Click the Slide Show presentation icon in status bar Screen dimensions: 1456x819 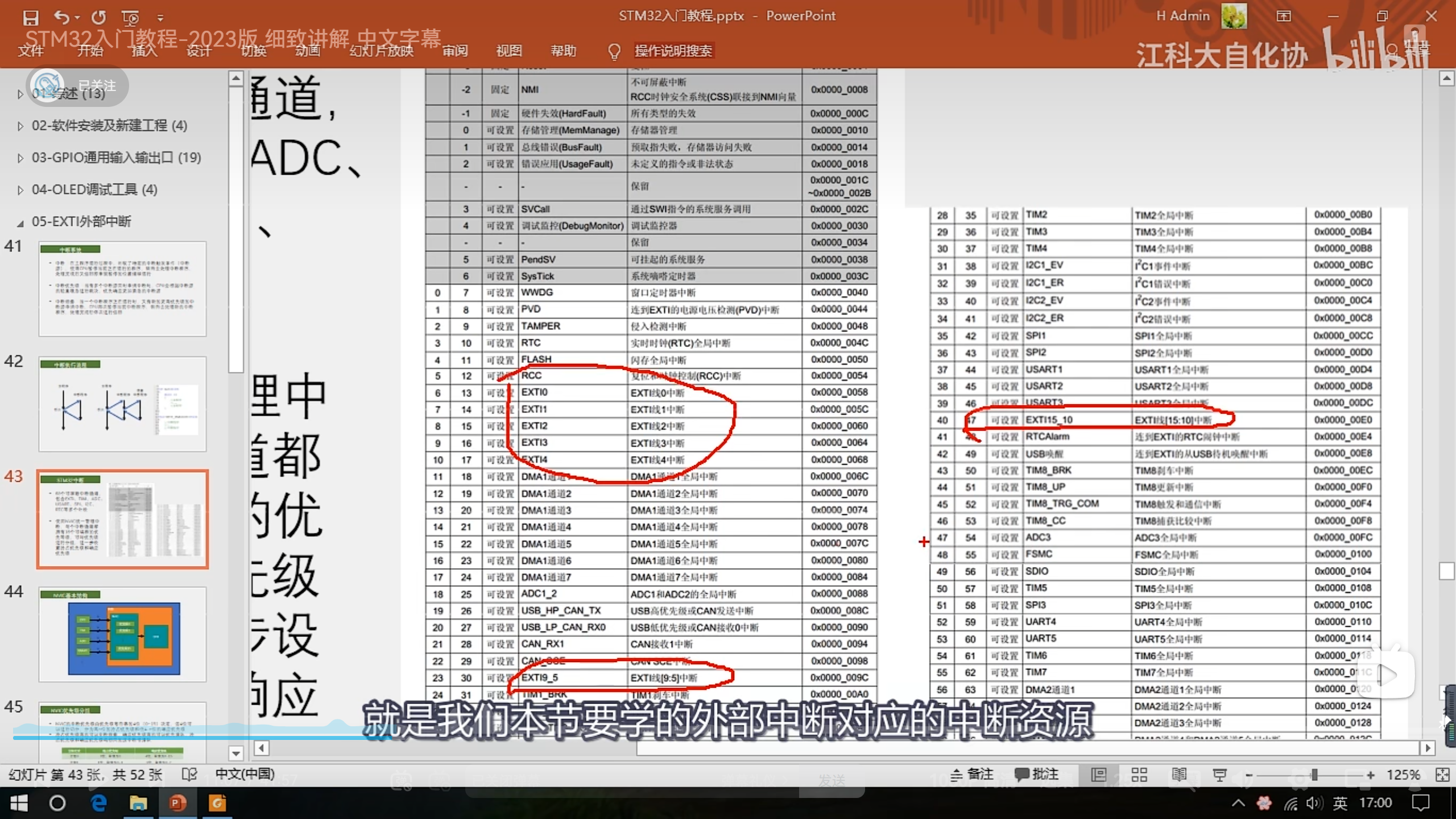click(1219, 775)
